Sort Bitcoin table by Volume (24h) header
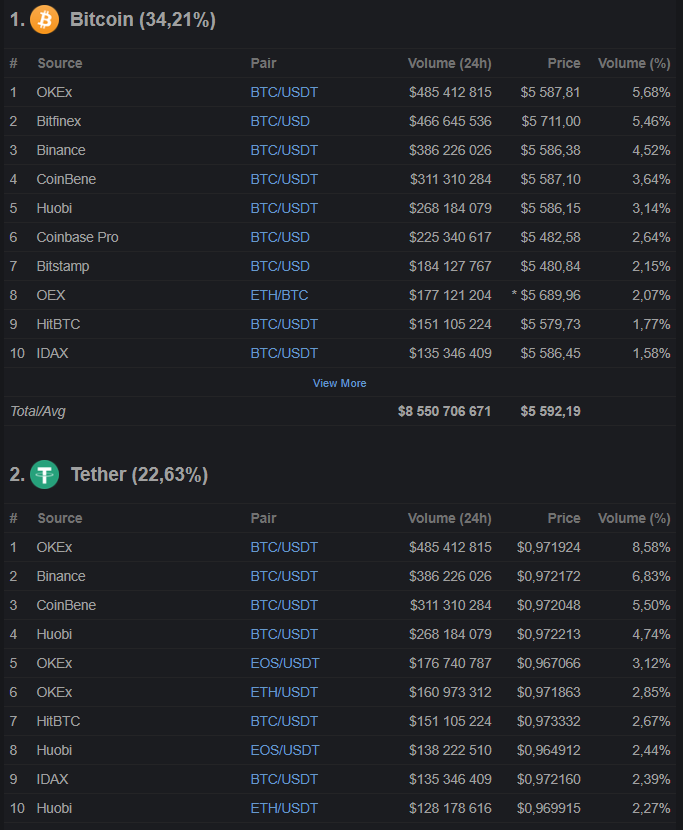 [449, 63]
